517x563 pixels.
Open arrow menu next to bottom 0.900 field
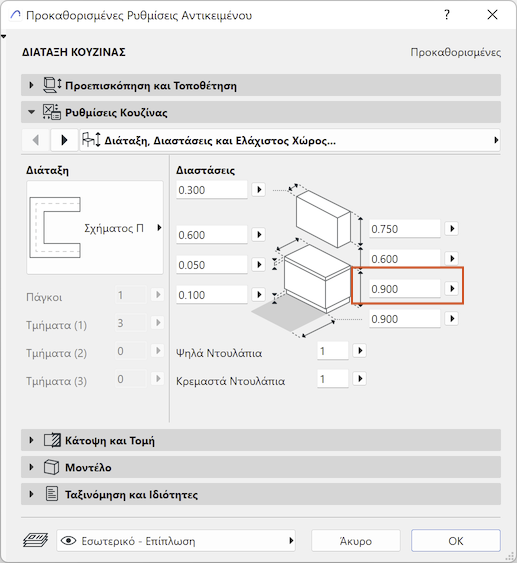452,318
